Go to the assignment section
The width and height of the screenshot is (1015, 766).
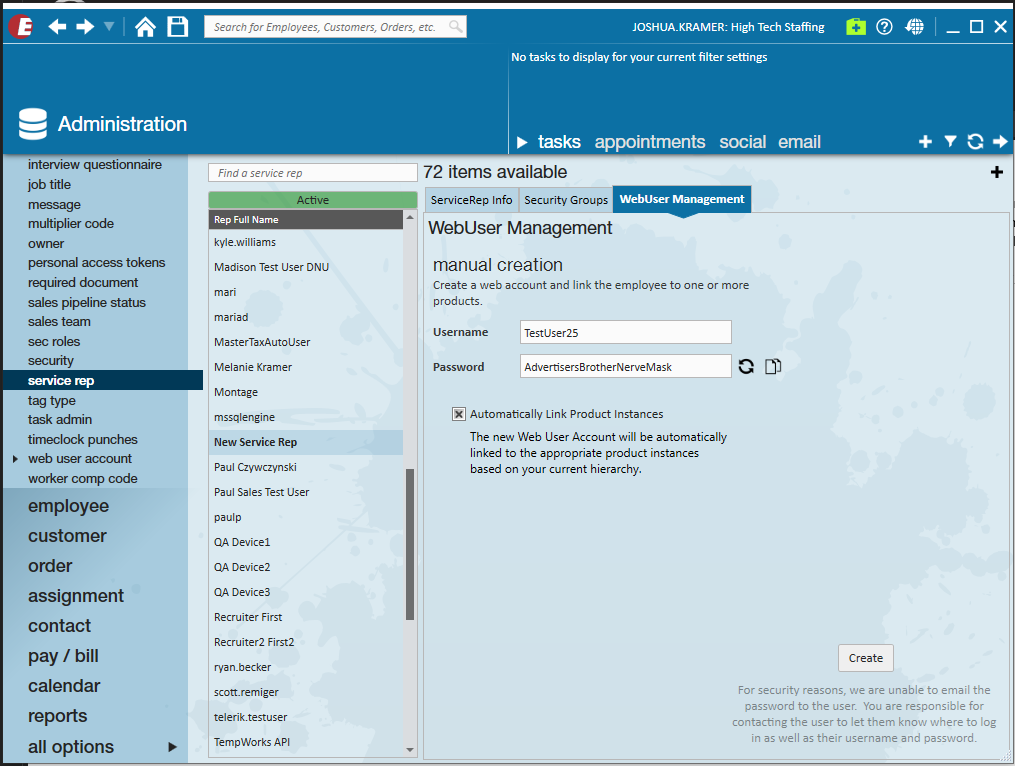point(76,596)
